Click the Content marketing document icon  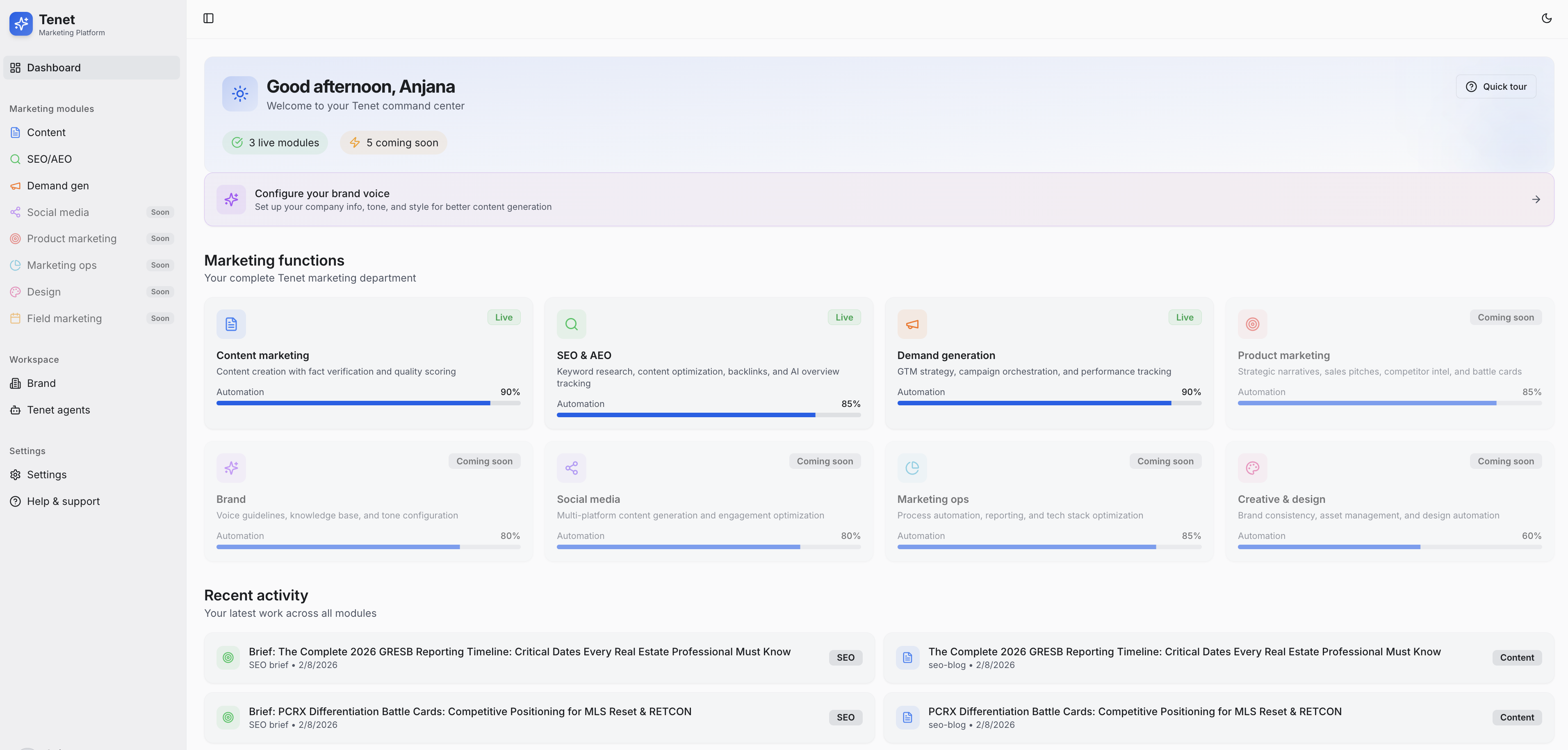click(x=231, y=324)
